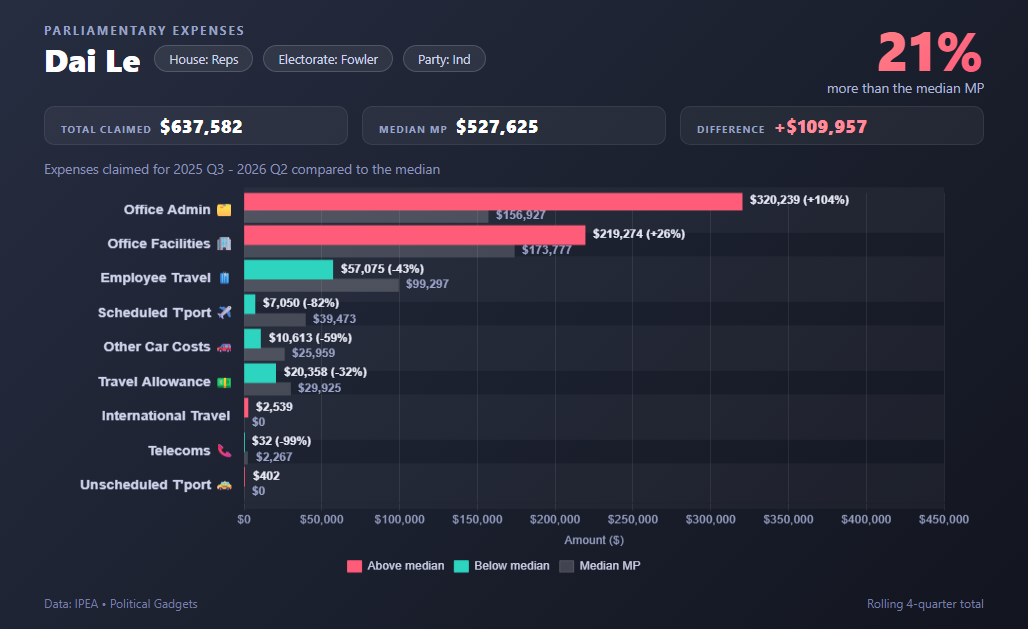Select the grey Office Facilities median bar
1028x629 pixels.
point(379,251)
